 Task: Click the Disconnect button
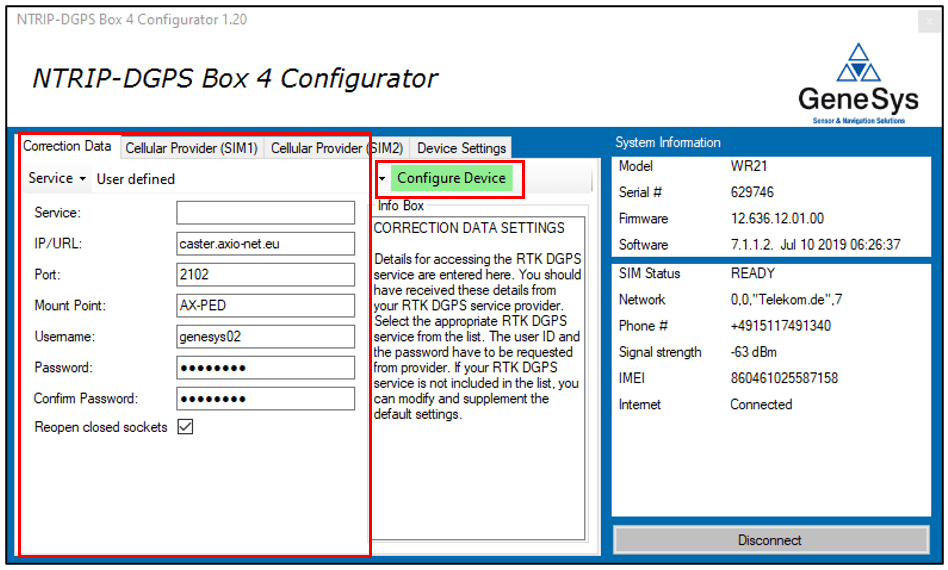(771, 540)
